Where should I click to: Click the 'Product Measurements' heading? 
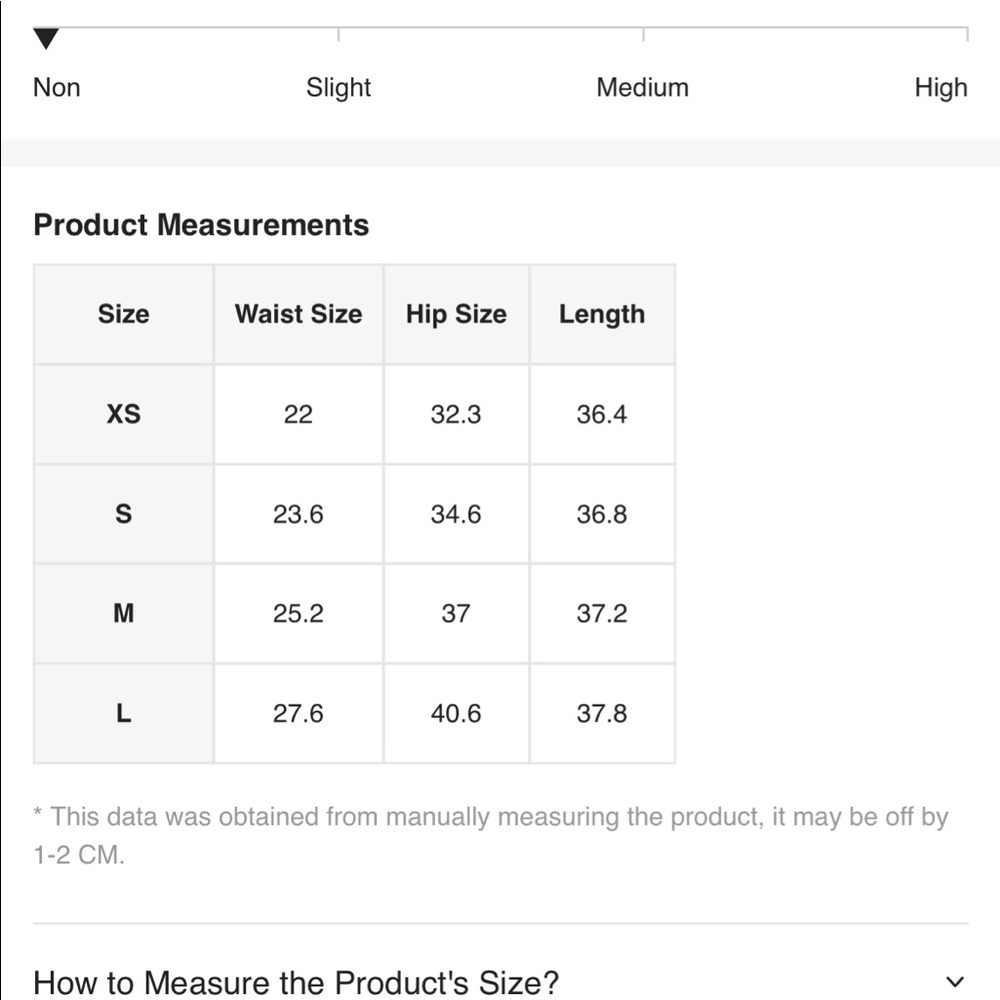201,225
